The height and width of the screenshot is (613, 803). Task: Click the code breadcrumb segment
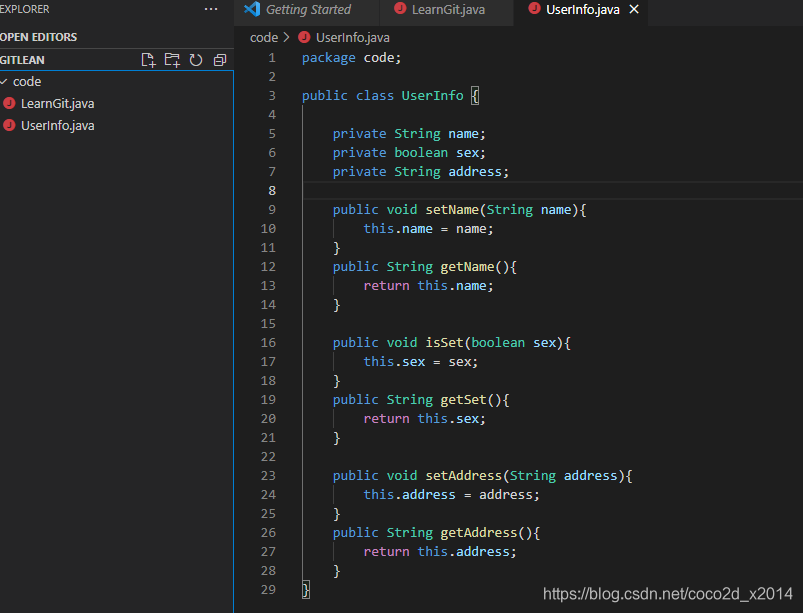[x=264, y=37]
